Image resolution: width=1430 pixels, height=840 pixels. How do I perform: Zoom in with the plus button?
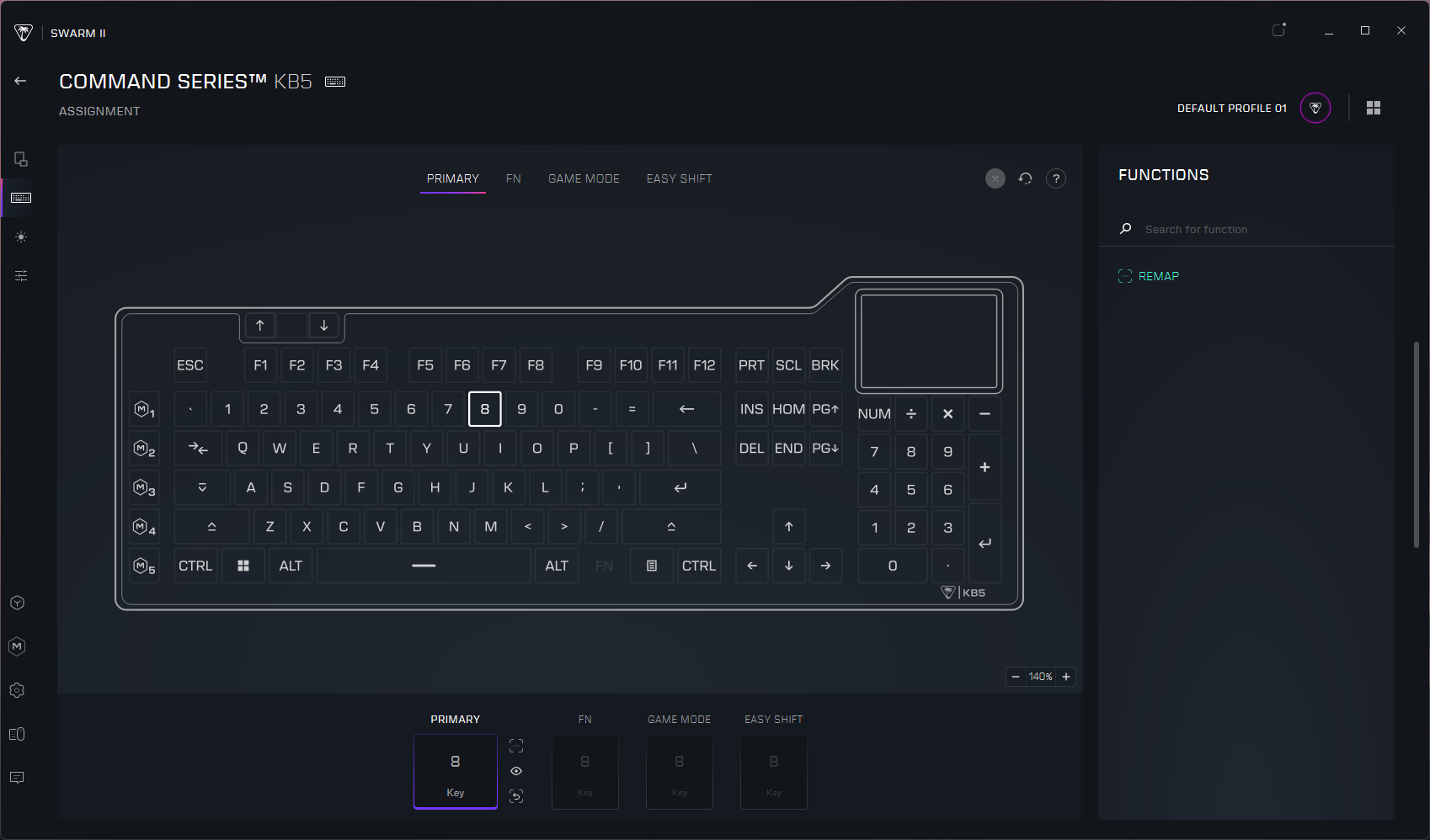pos(1066,677)
